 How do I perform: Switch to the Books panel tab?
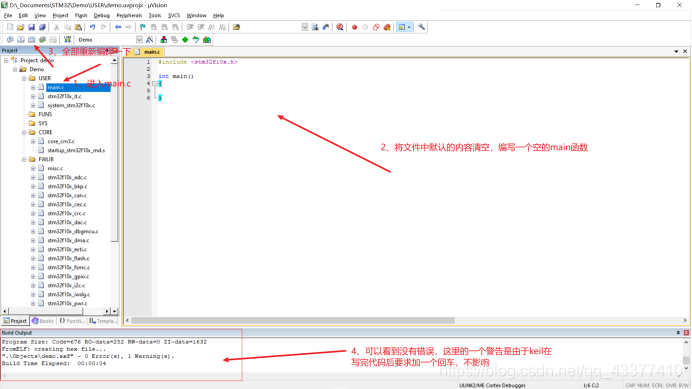(42, 321)
